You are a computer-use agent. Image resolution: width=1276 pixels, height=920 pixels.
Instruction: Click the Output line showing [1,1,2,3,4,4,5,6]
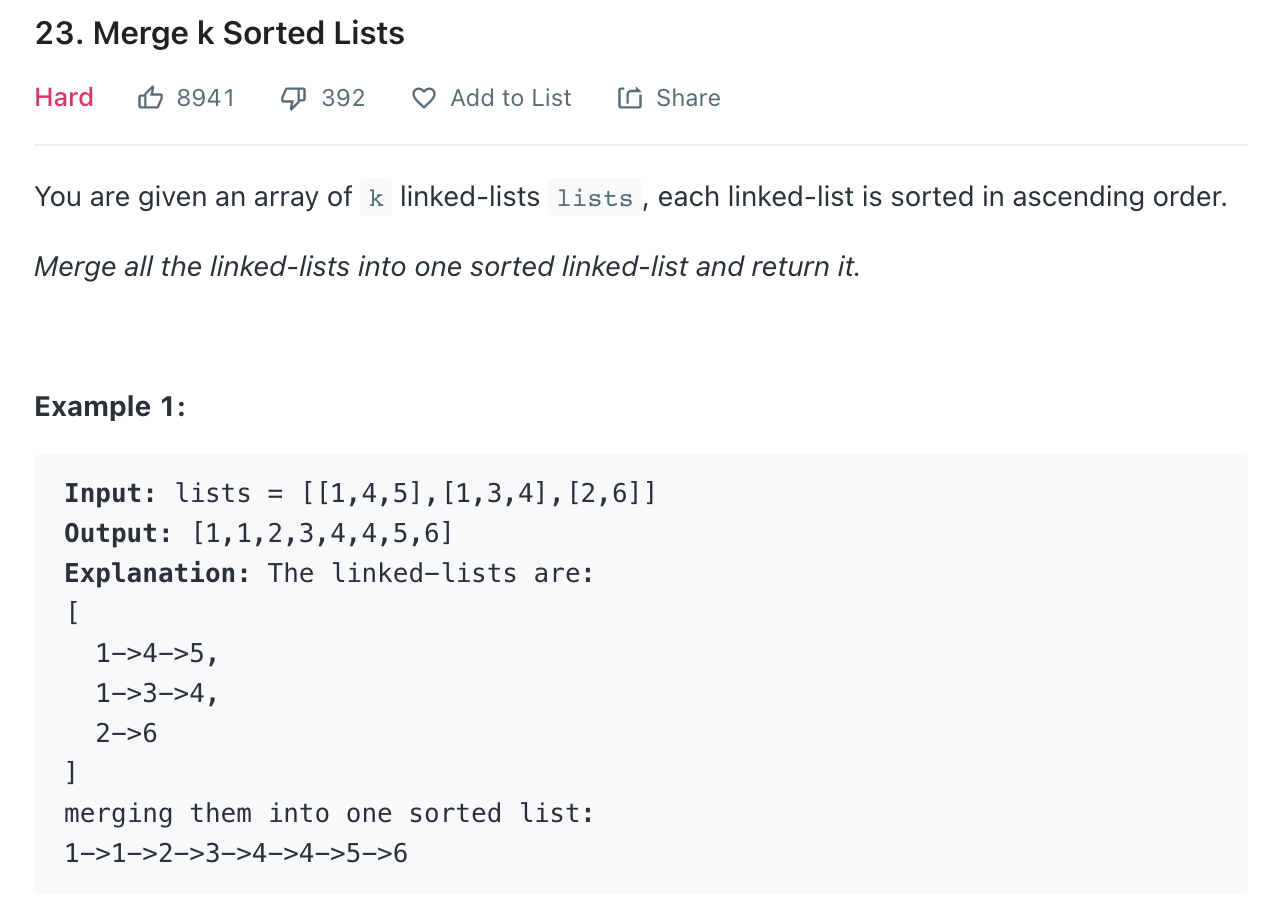(259, 533)
